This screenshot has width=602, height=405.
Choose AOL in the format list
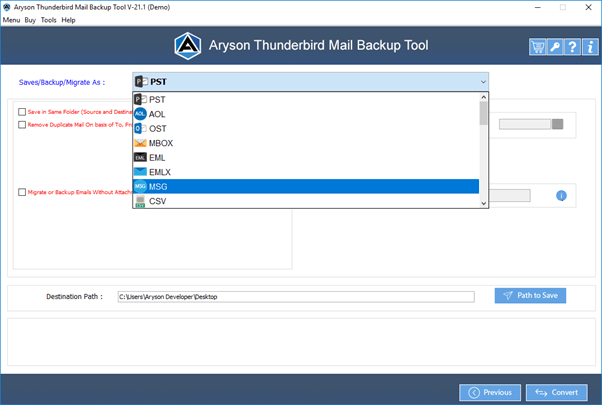[x=306, y=114]
